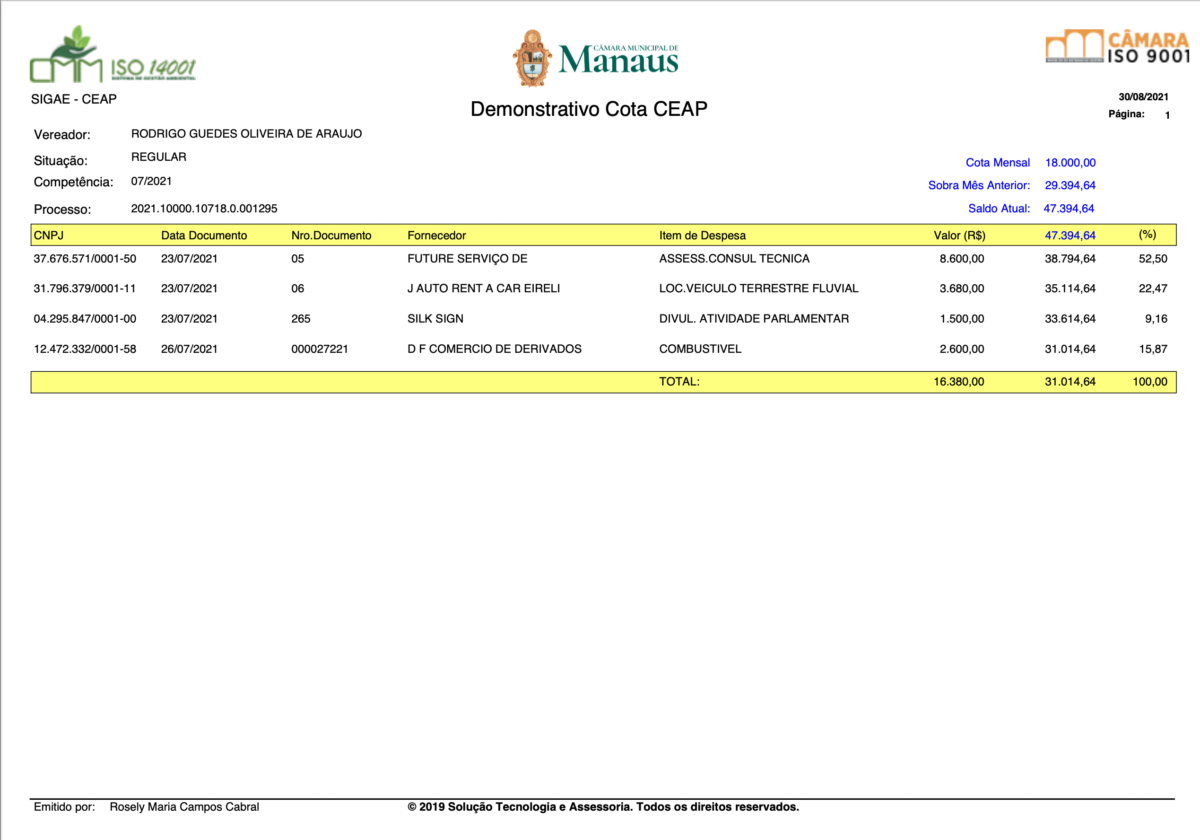This screenshot has height=840, width=1200.
Task: Select CNPJ '31.796.379/0001-11'
Action: tap(85, 289)
